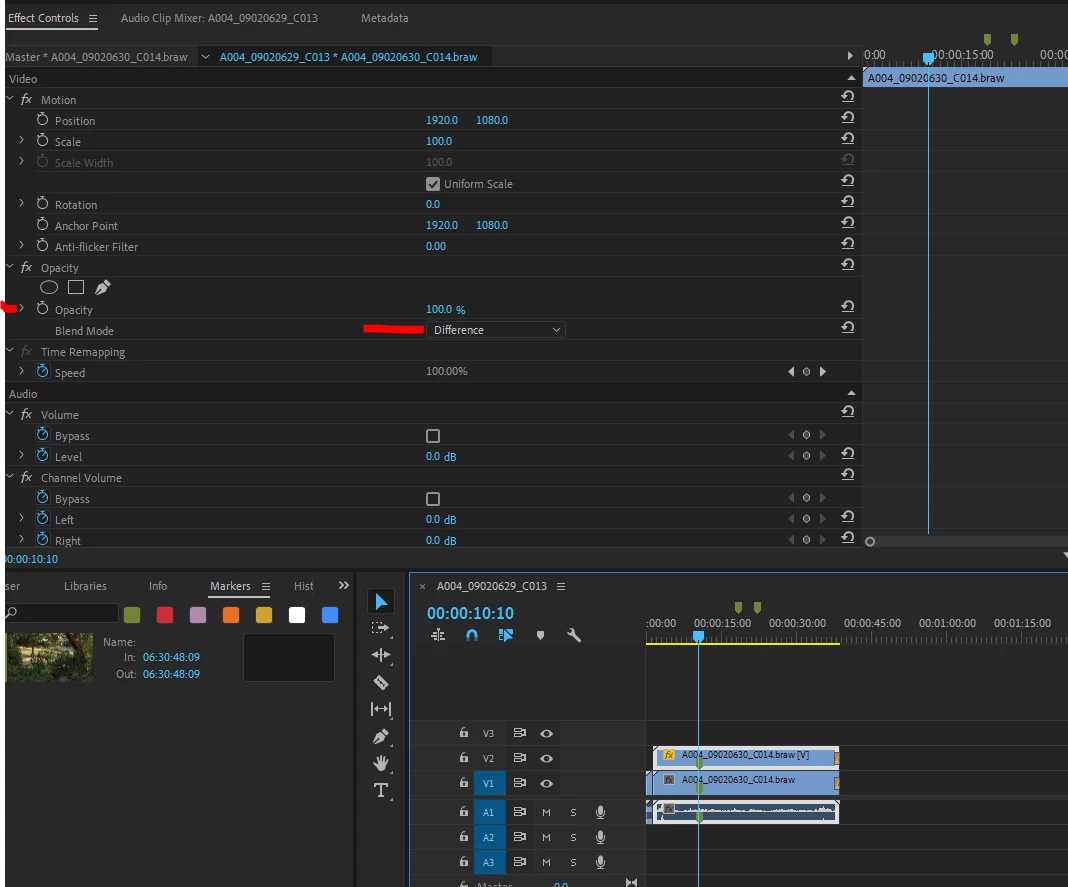Toggle Uniform Scale checkbox
The image size is (1068, 887).
click(433, 184)
